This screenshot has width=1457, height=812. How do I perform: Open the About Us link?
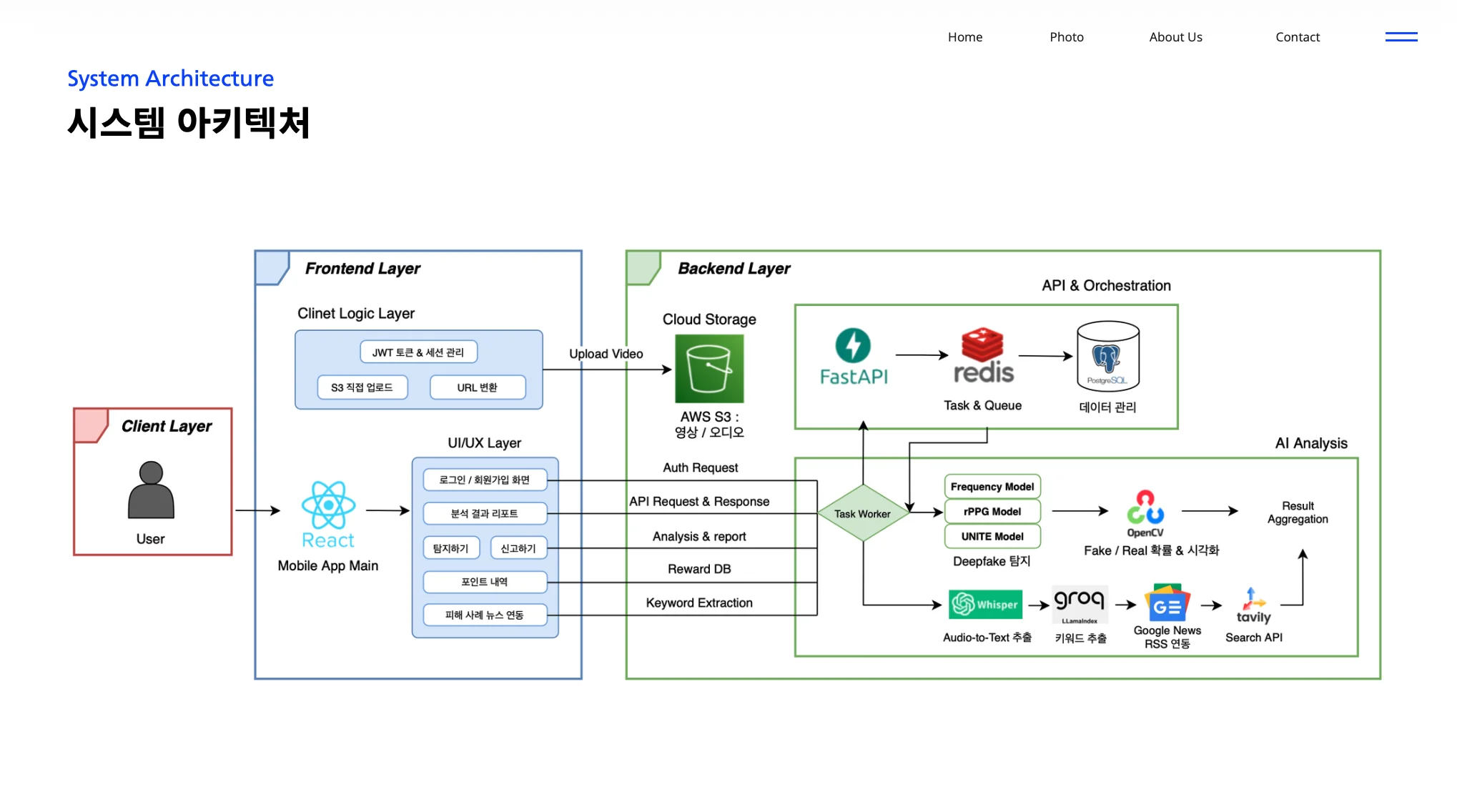1175,37
